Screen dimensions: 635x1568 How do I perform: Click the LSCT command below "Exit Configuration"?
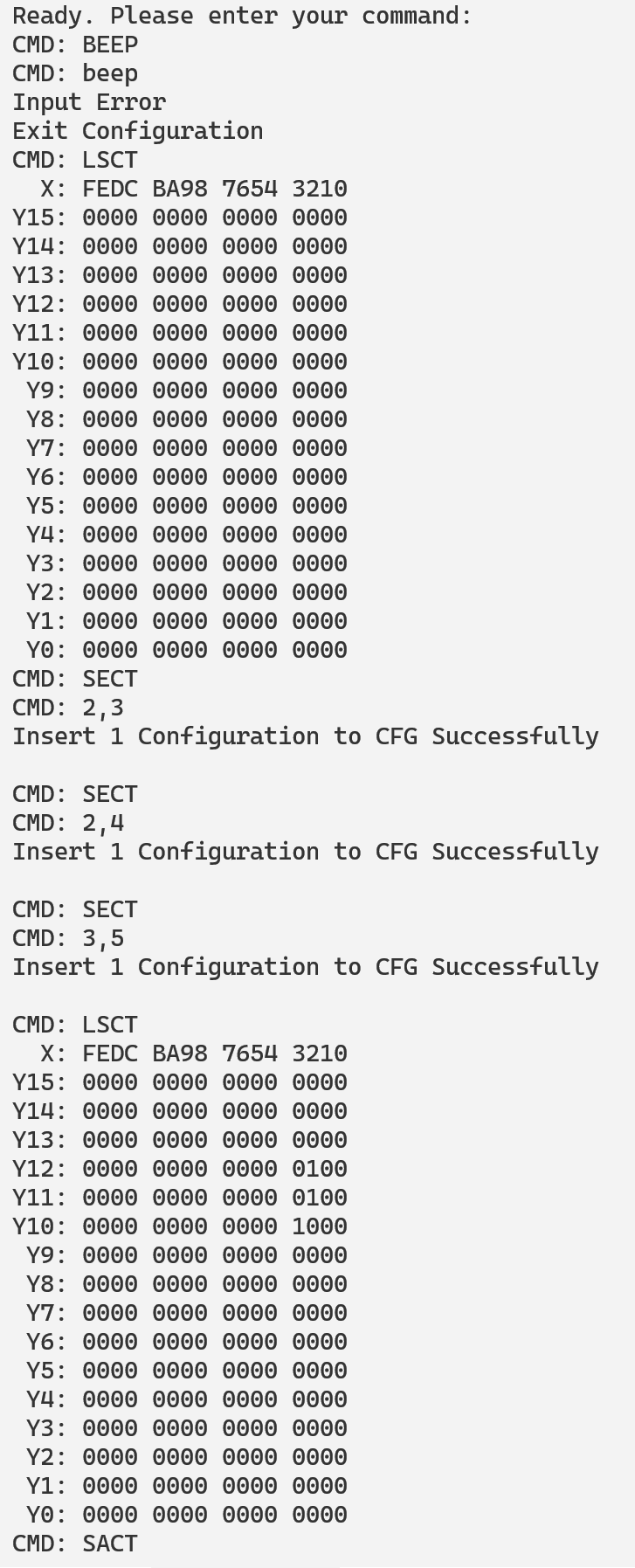[x=75, y=160]
